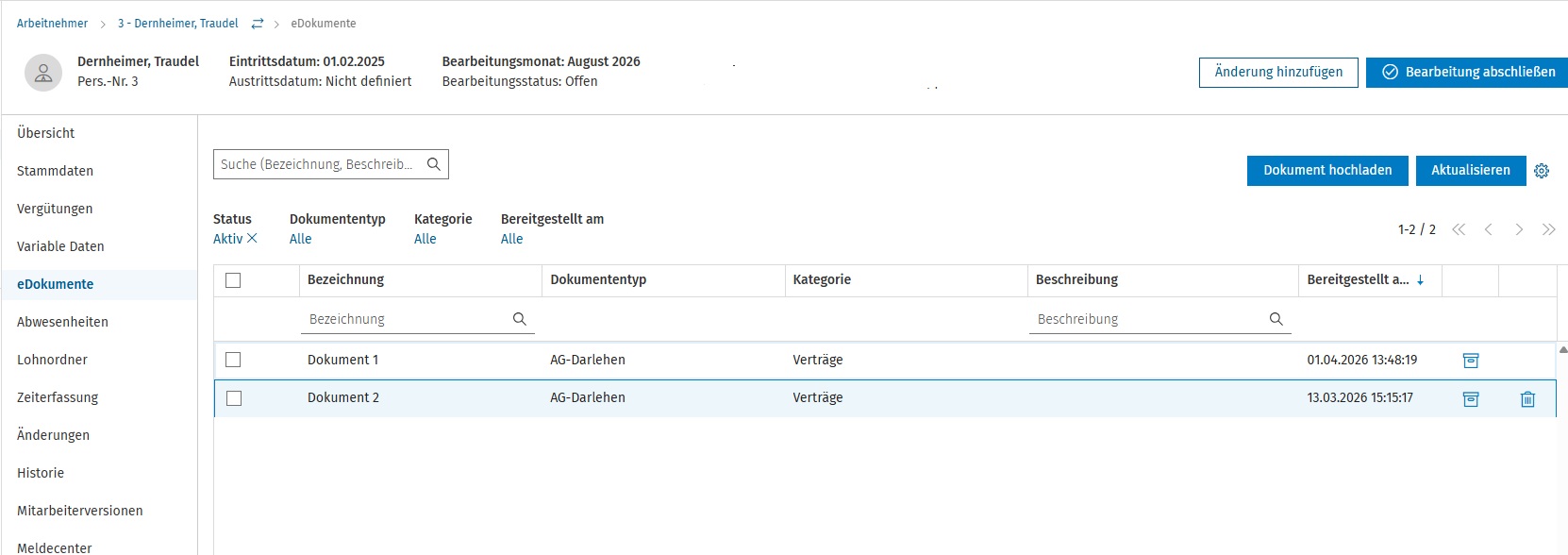
Task: Open table settings gear icon
Action: [1542, 171]
